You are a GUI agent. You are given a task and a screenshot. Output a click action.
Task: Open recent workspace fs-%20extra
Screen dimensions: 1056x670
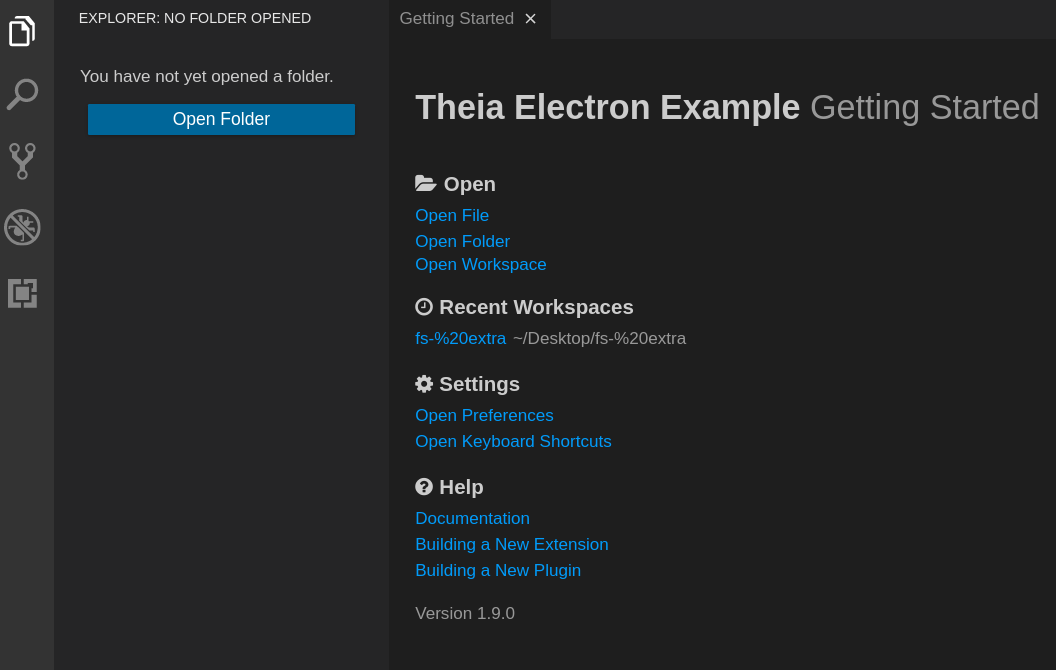[x=461, y=339]
